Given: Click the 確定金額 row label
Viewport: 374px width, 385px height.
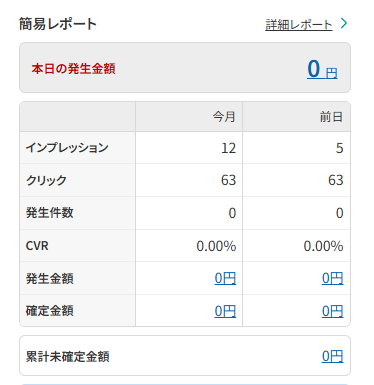Looking at the screenshot, I should coord(50,311).
